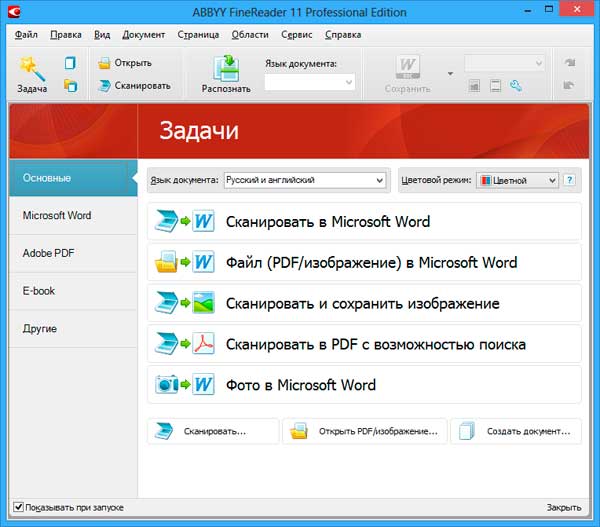Switch to the Adobe PDF tab

[x=49, y=253]
